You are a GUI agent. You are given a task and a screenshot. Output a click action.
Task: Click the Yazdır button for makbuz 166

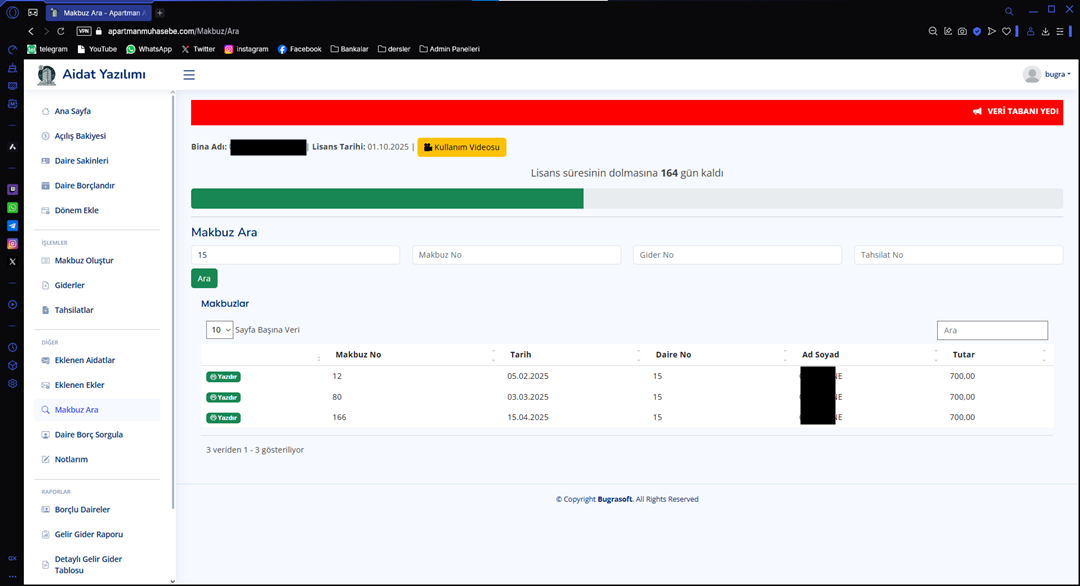[x=223, y=417]
